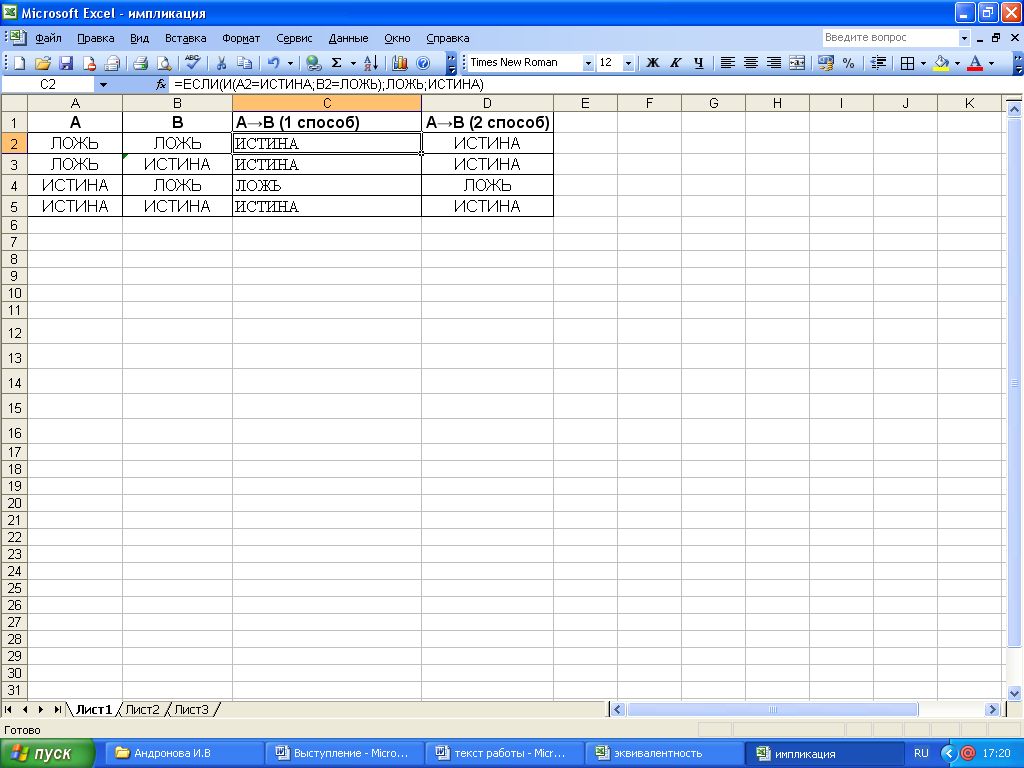Apply the yellow fill color
This screenshot has width=1024, height=768.
click(x=940, y=63)
